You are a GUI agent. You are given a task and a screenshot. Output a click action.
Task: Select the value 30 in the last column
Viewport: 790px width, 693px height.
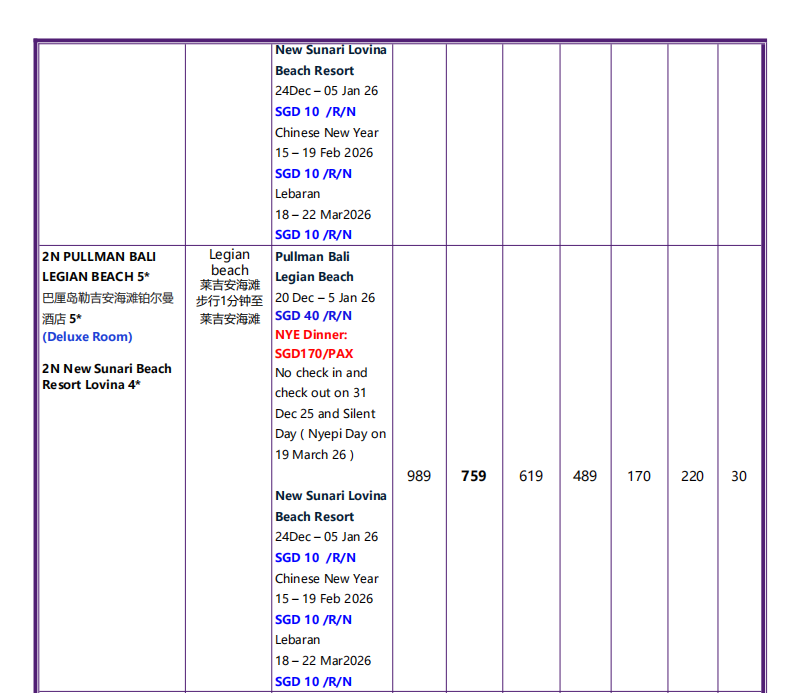738,476
